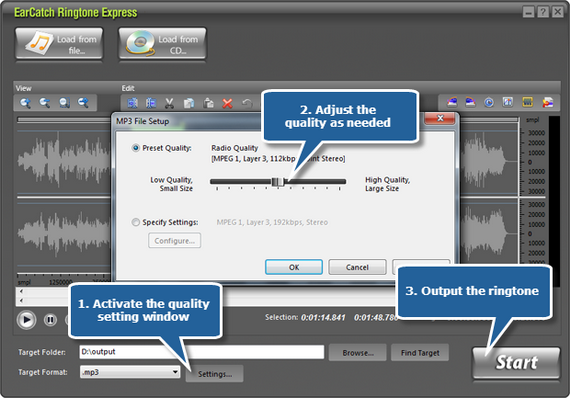Open the Target Format dropdown
The height and width of the screenshot is (398, 570).
[130, 372]
